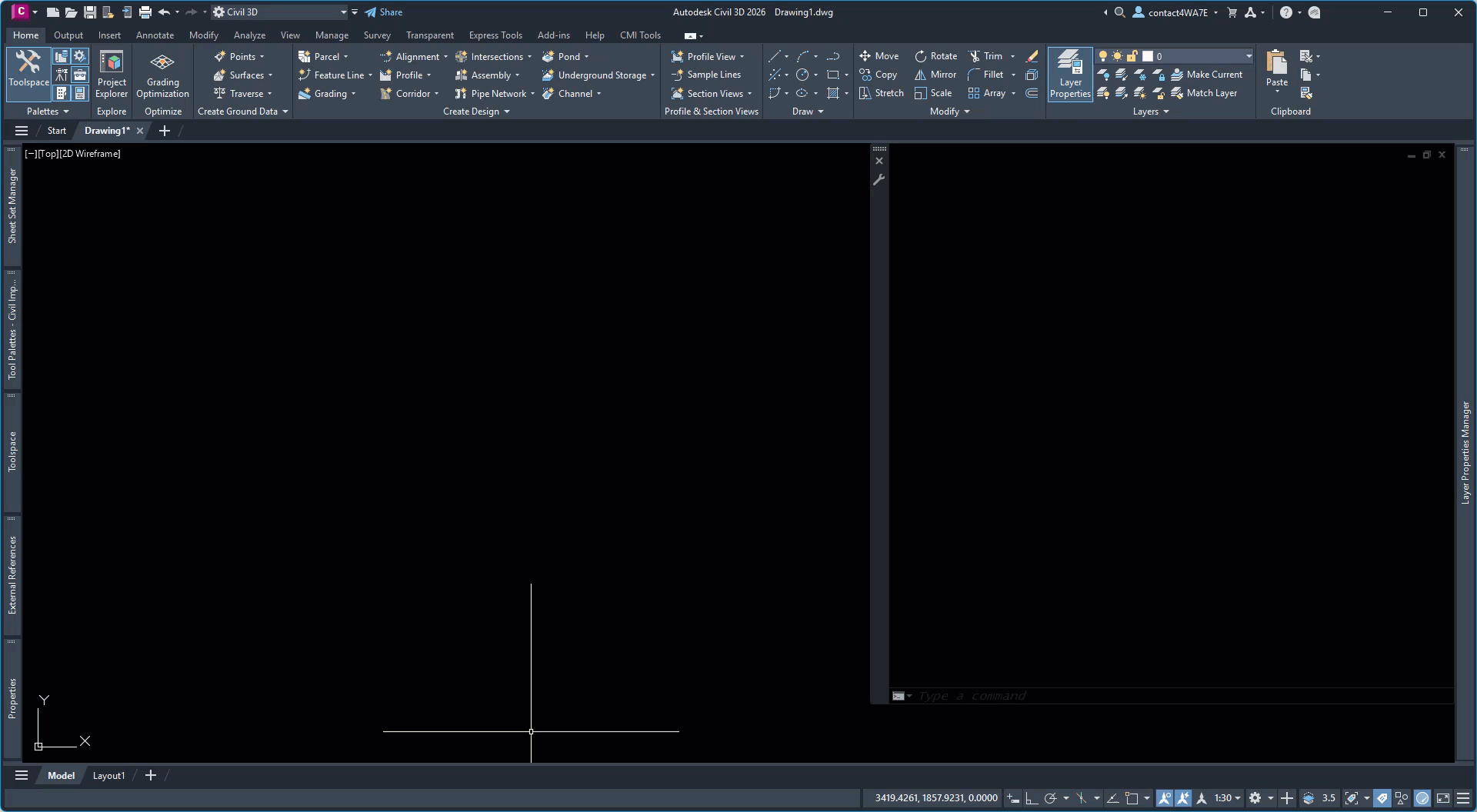Viewport: 1477px width, 812px height.
Task: Click Clean Screen icon in status bar
Action: click(x=1443, y=798)
